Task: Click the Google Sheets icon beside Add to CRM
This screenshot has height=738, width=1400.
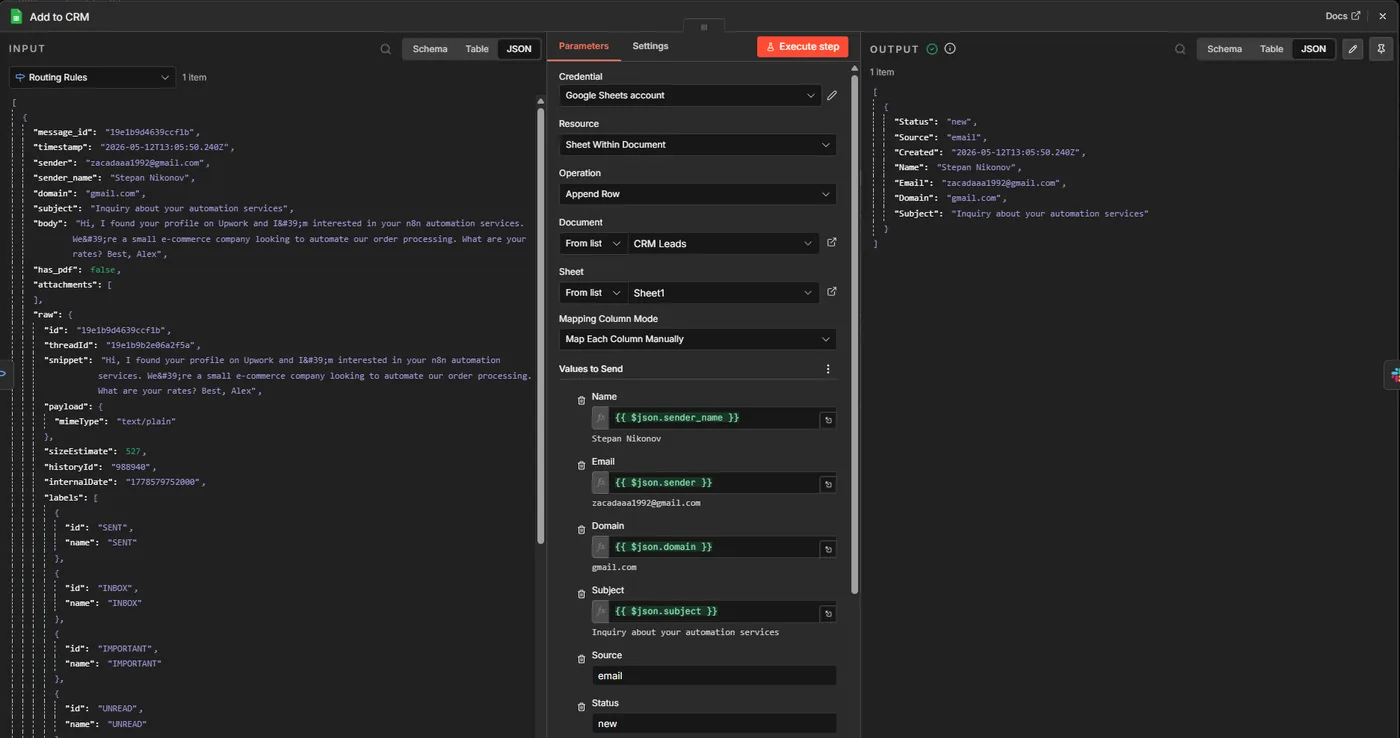Action: click(x=16, y=16)
